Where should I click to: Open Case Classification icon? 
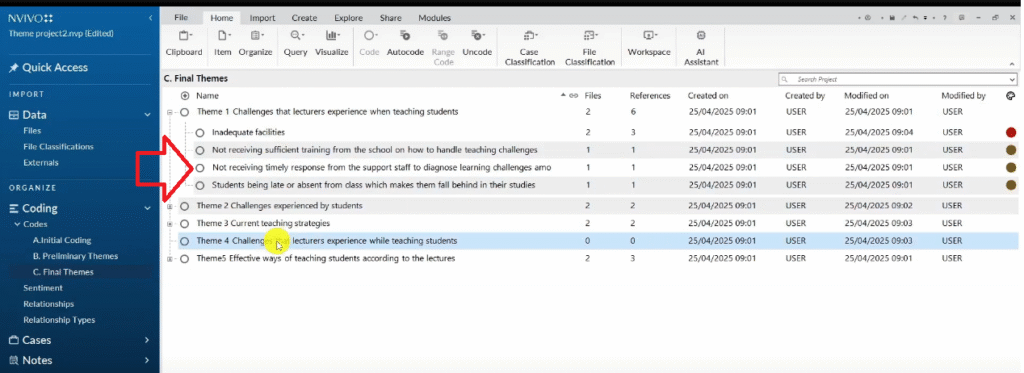[529, 35]
